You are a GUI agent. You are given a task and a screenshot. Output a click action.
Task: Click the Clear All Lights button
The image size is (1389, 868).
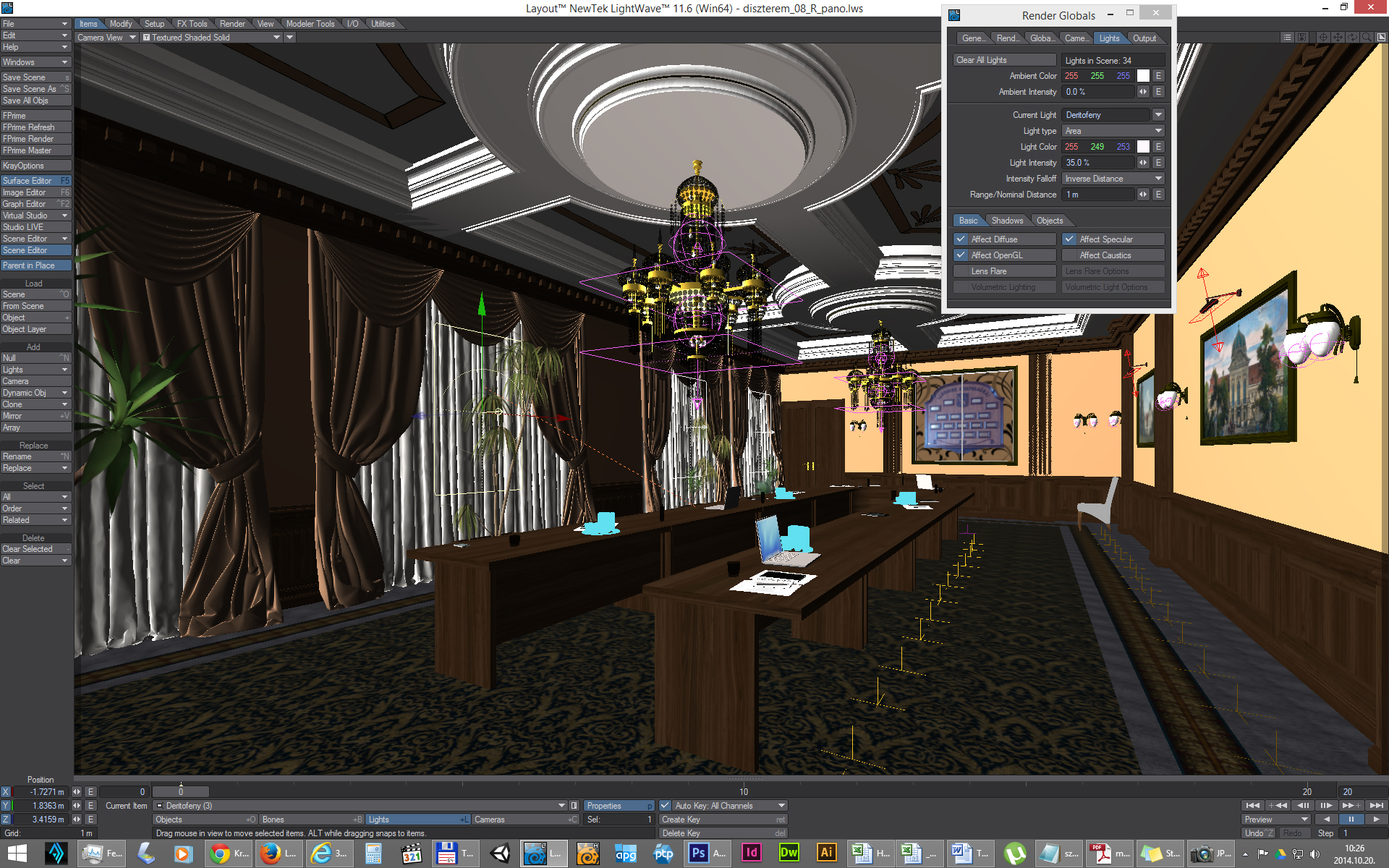pyautogui.click(x=1004, y=60)
